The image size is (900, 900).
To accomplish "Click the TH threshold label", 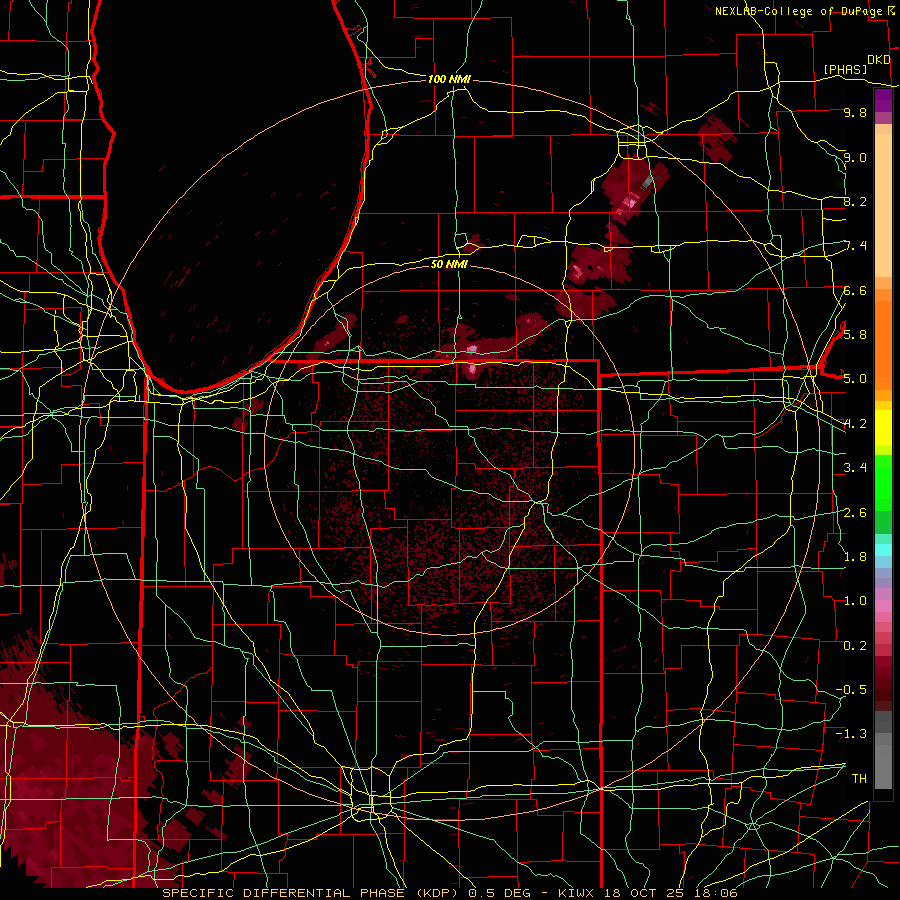I will click(859, 778).
